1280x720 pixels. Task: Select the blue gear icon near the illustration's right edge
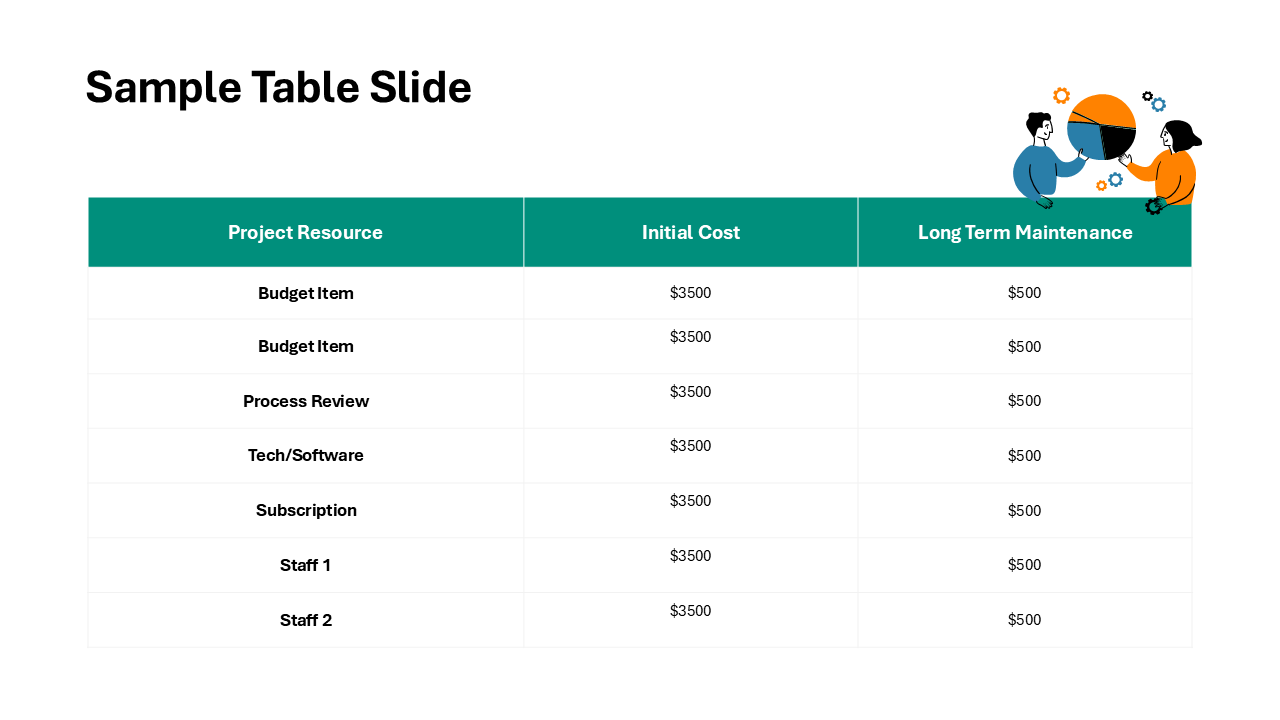(1159, 104)
